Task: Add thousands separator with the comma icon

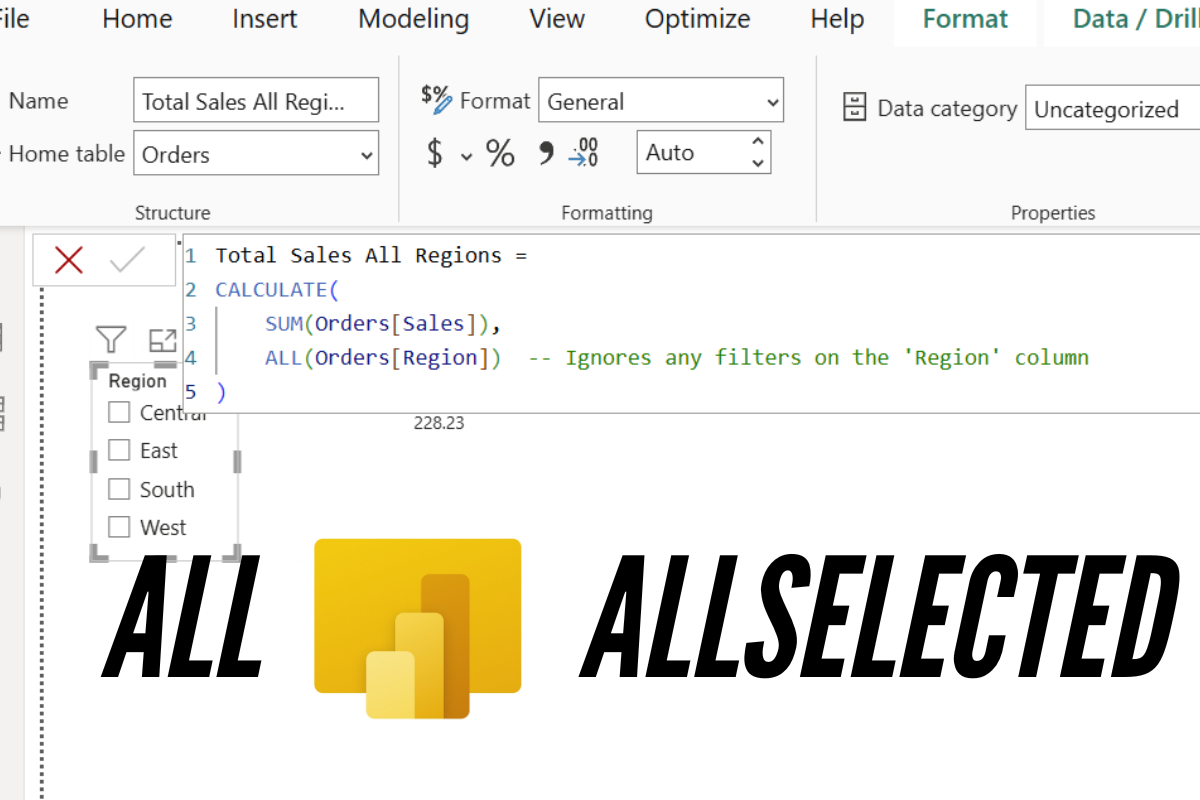Action: pyautogui.click(x=544, y=152)
